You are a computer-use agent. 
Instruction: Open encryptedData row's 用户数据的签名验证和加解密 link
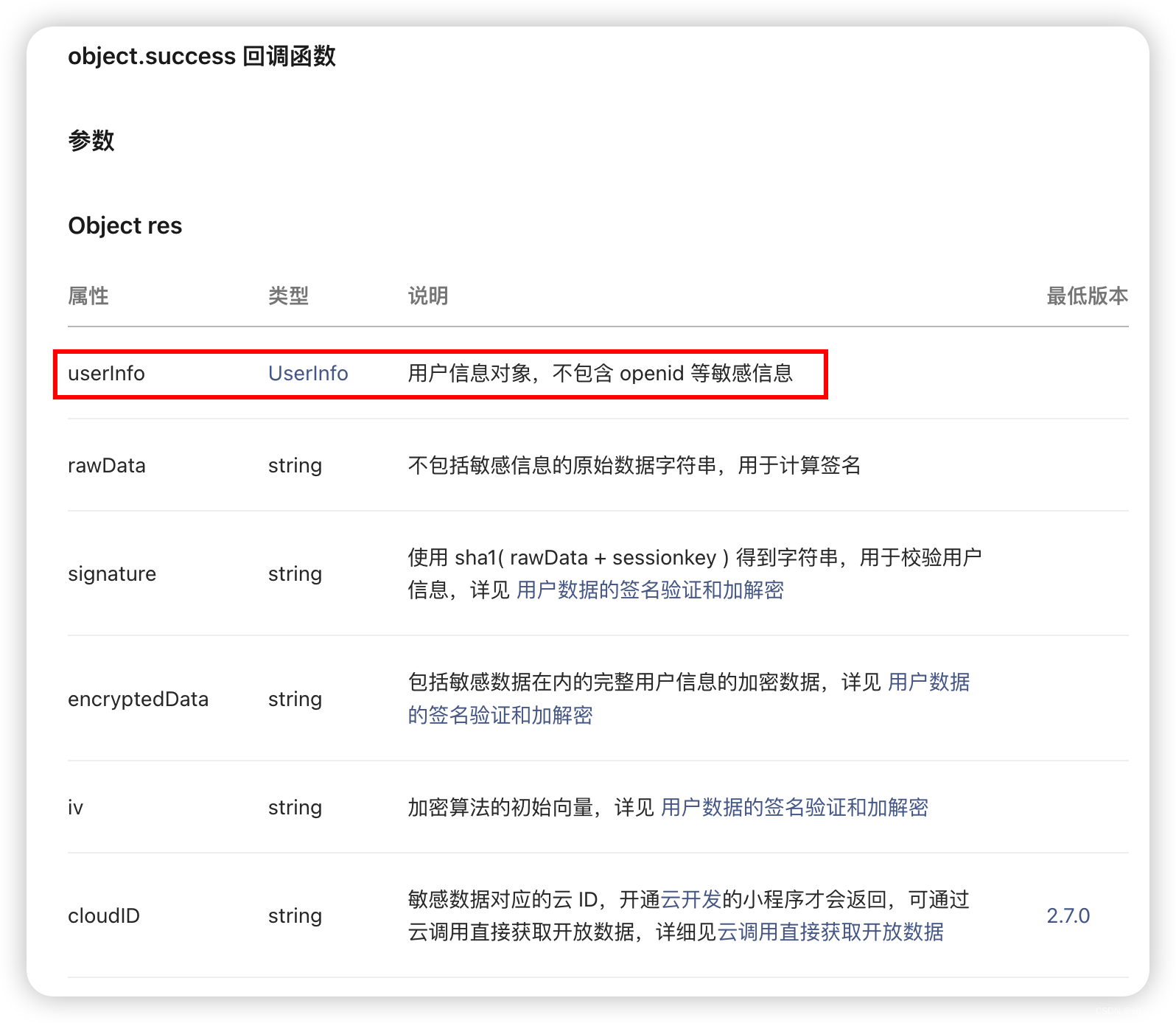point(689,699)
